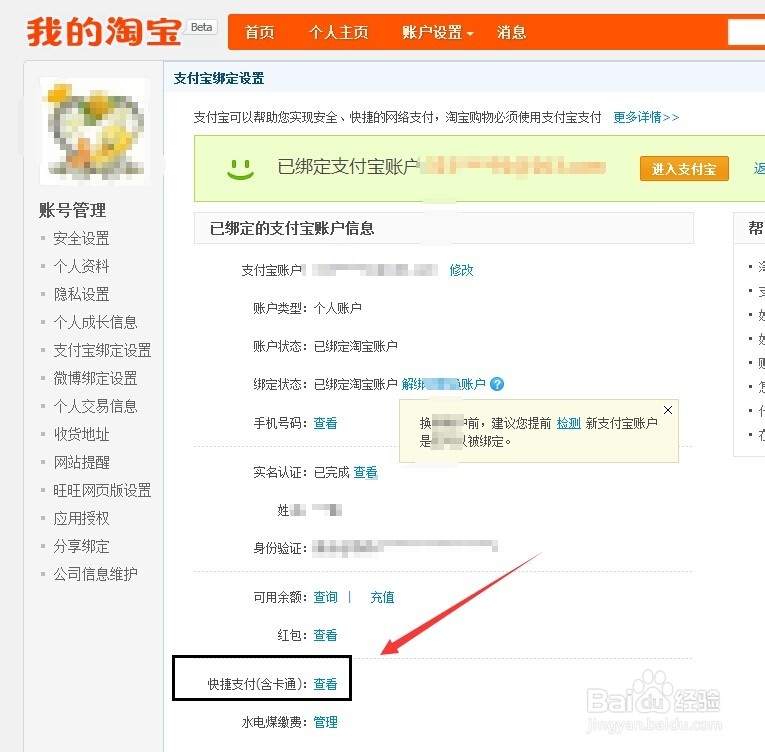Click the 账号管理 sidebar heading
The height and width of the screenshot is (752, 765).
point(72,210)
